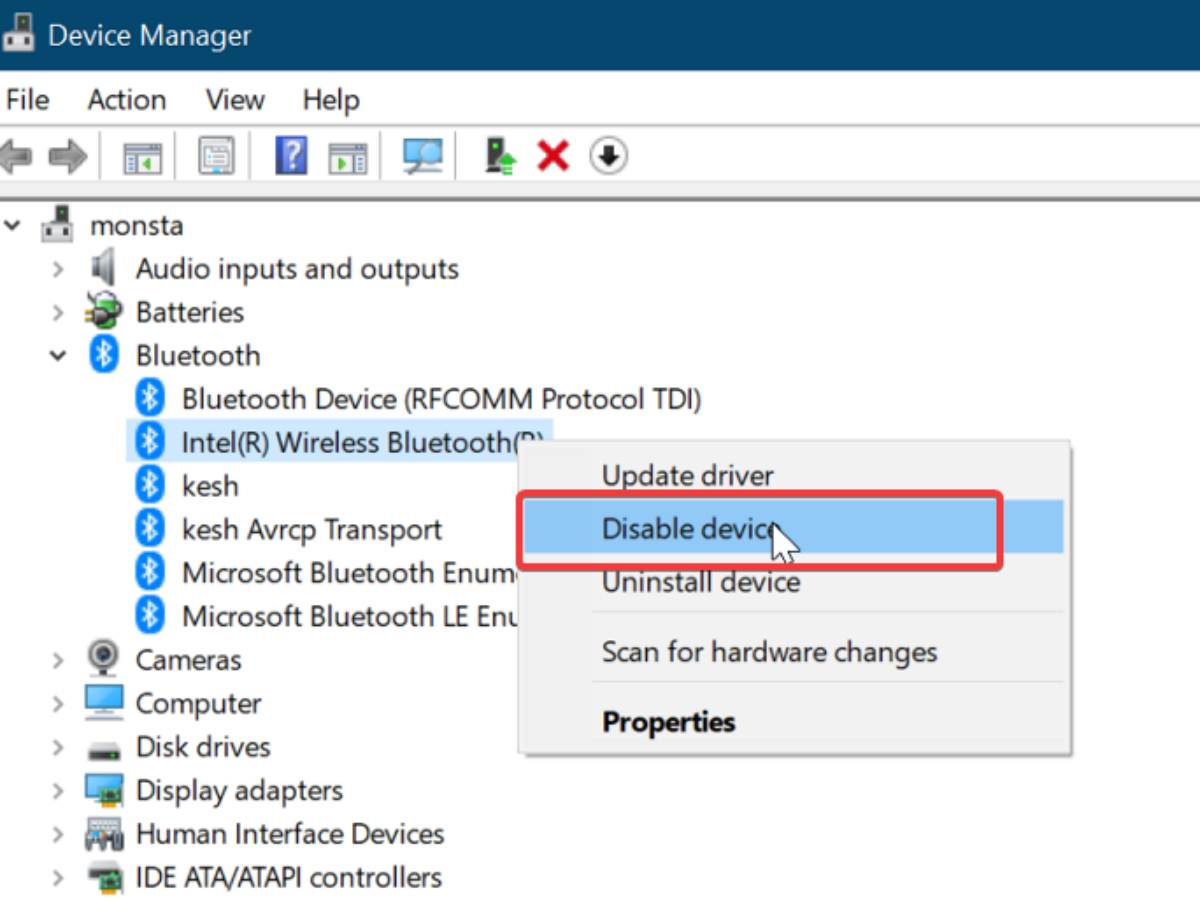Open Help via blue question-mark icon
Screen dimensions: 1200x900
point(291,156)
